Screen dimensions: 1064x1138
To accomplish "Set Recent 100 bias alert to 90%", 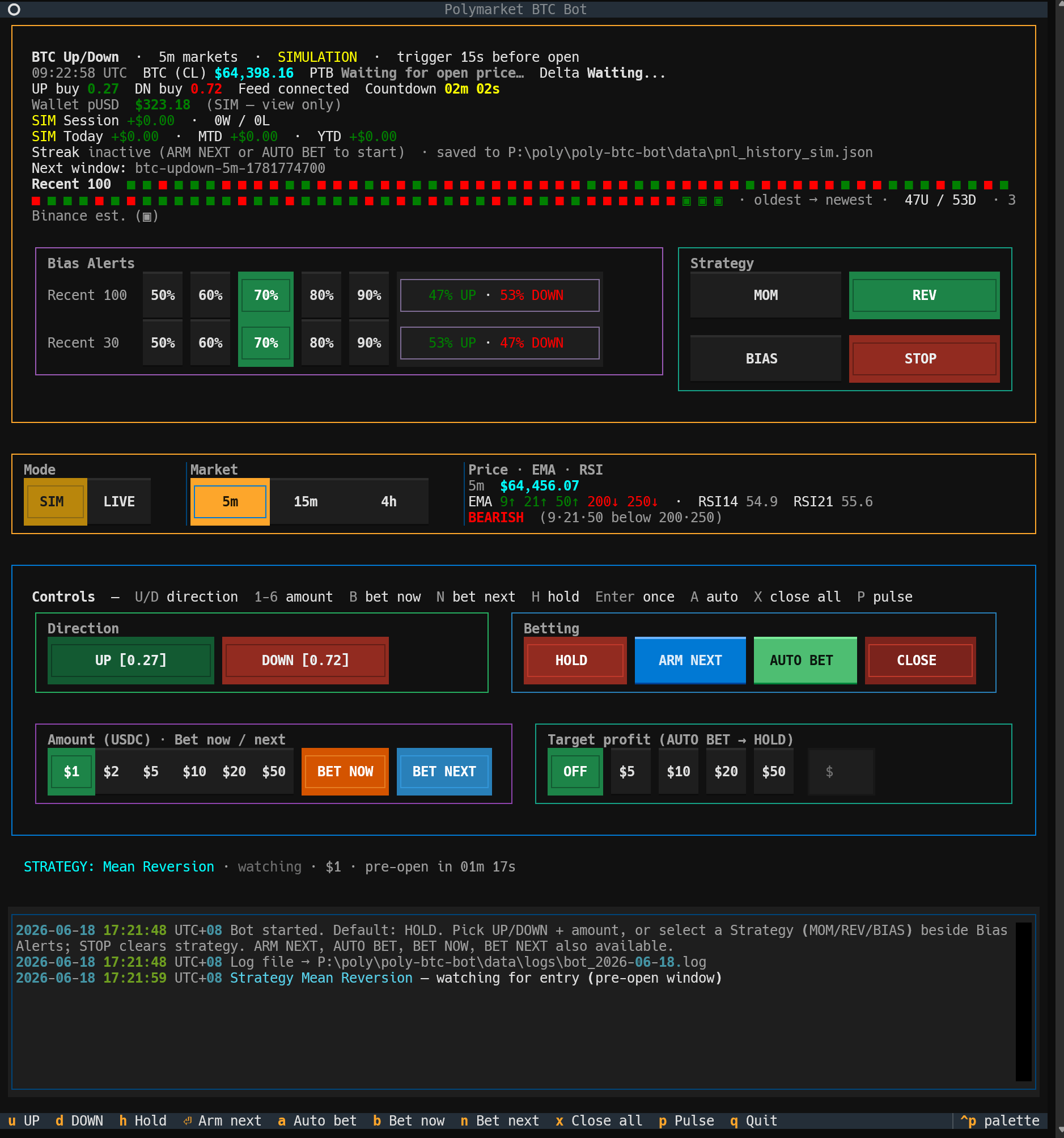I will (368, 295).
